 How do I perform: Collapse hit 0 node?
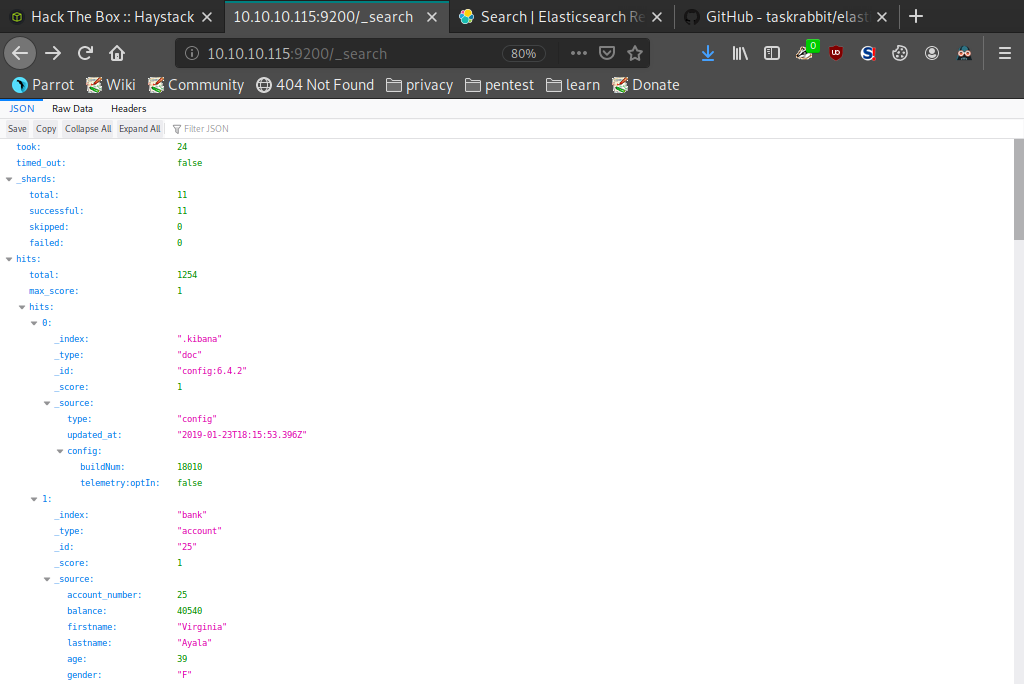(x=34, y=323)
